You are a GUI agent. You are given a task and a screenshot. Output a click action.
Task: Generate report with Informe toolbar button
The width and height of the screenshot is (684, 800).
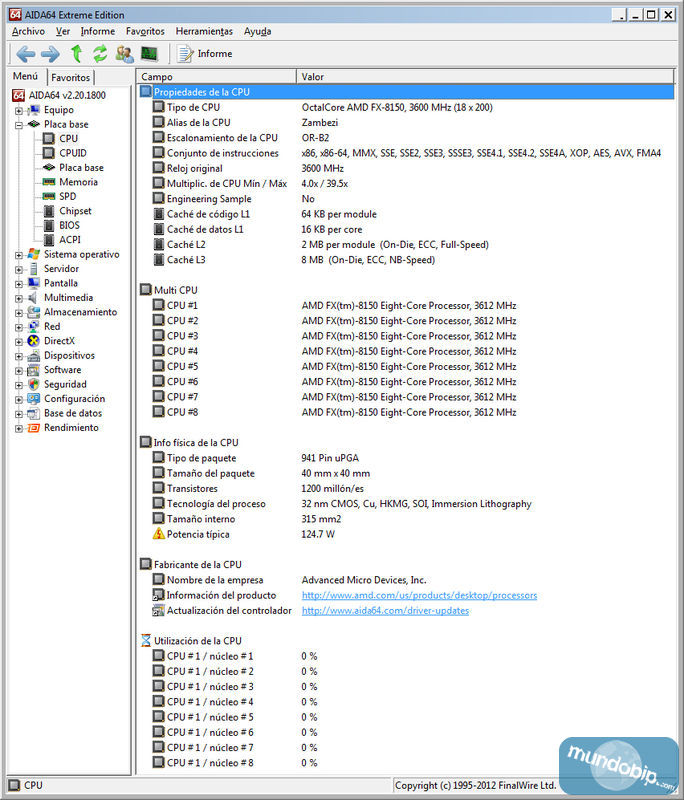205,54
